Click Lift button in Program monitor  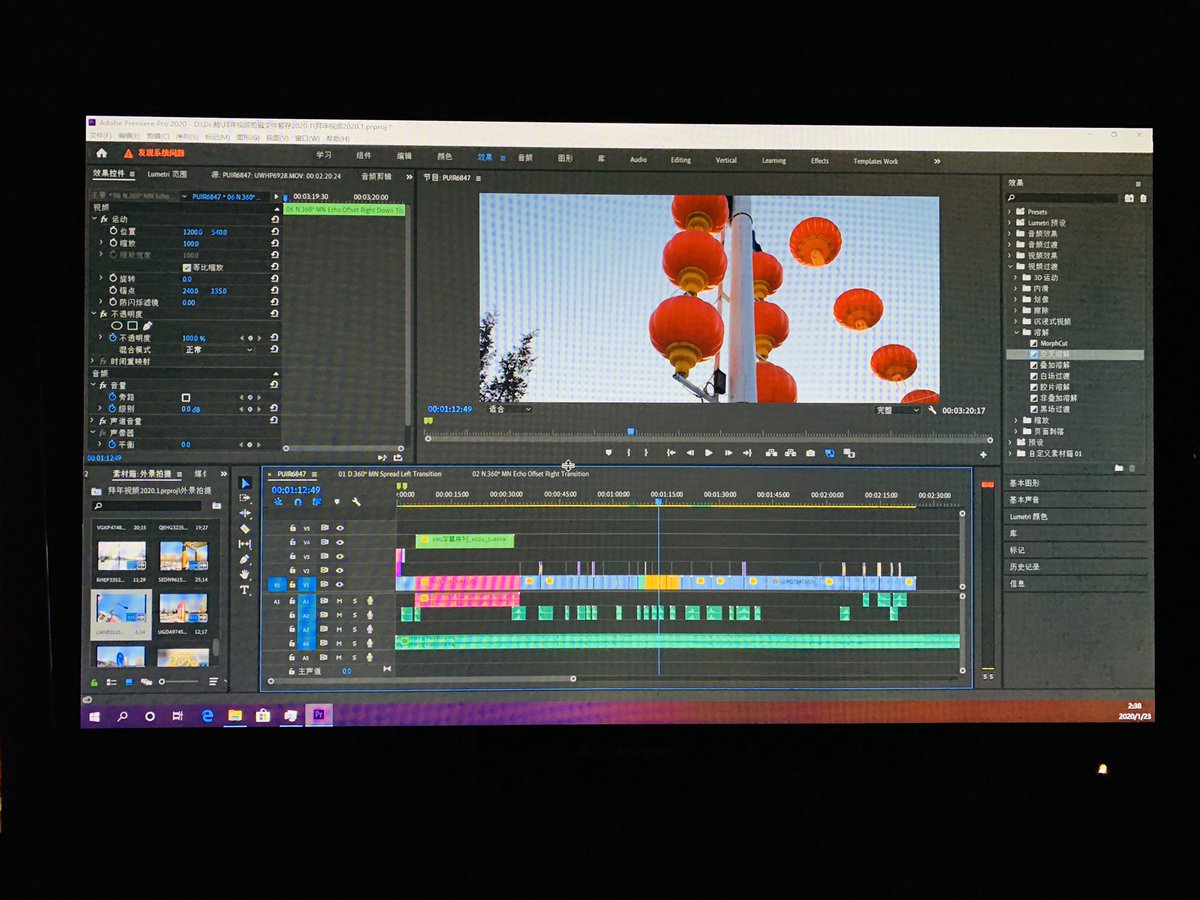coord(771,453)
